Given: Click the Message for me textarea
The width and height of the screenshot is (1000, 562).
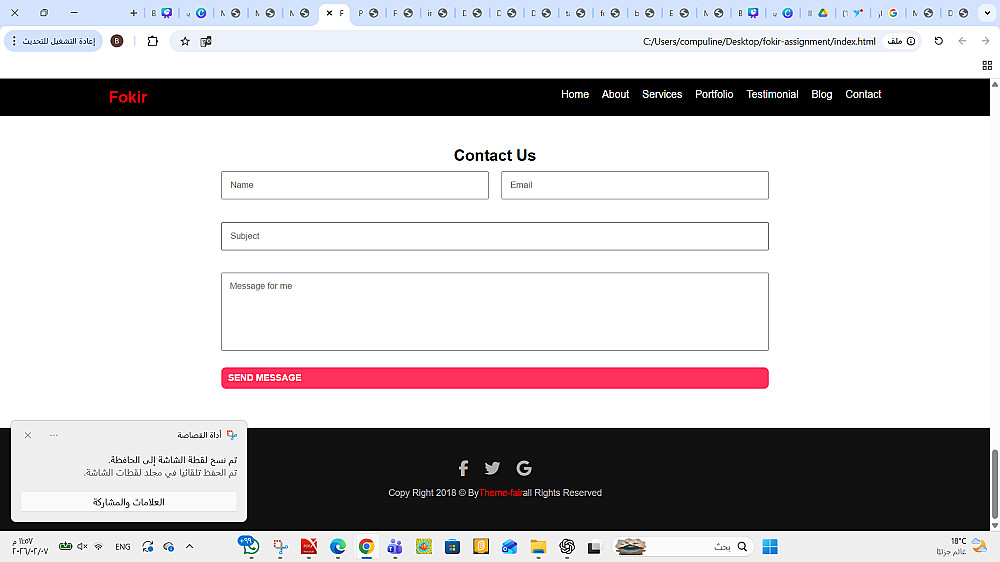Looking at the screenshot, I should pyautogui.click(x=495, y=311).
